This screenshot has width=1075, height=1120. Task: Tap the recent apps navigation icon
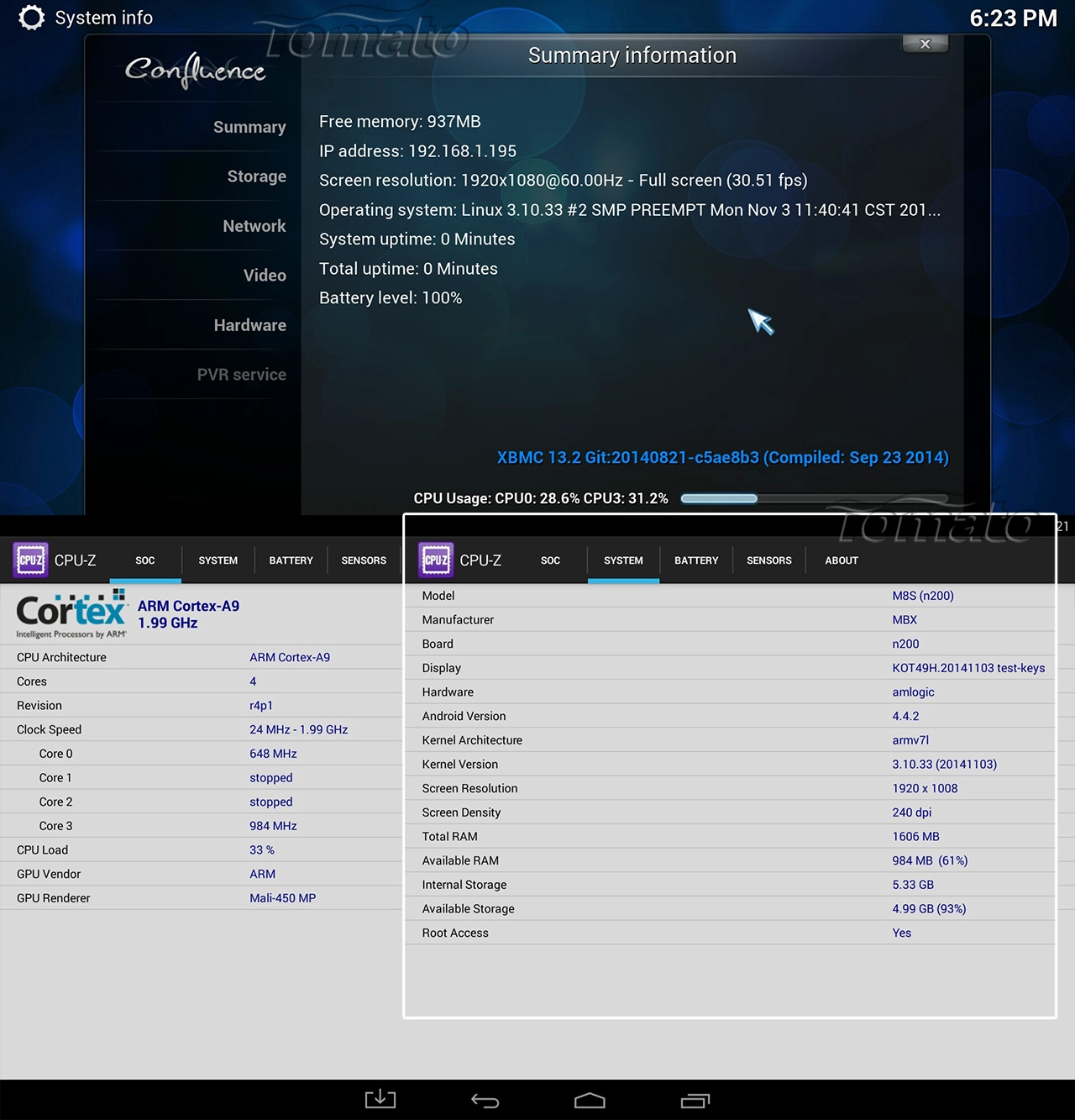tap(695, 1100)
